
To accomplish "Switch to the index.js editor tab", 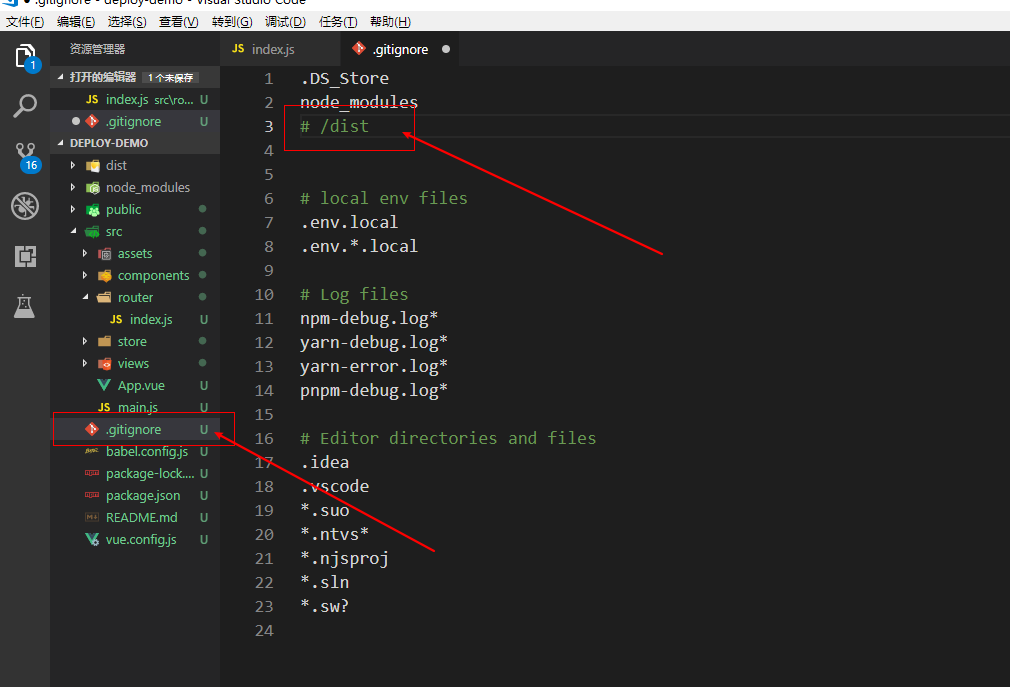I will point(280,49).
